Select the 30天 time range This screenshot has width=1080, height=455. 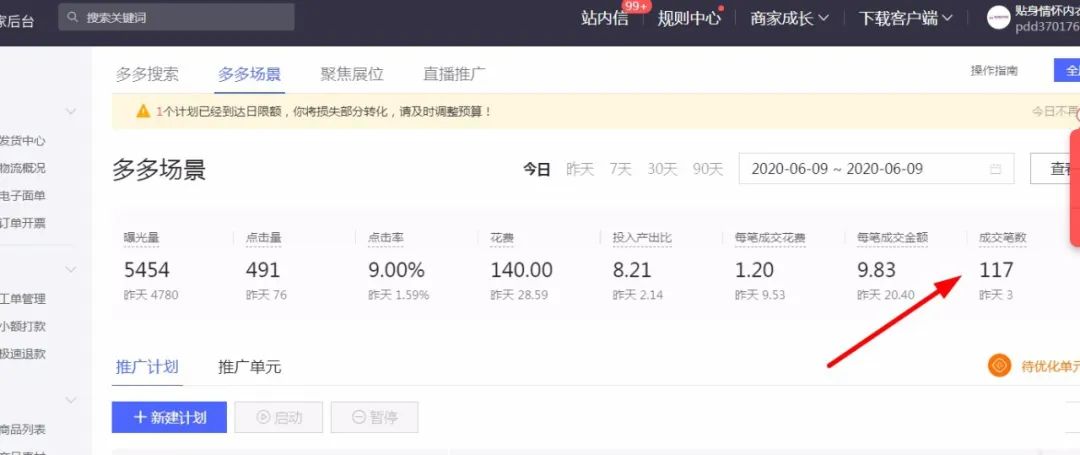click(662, 169)
